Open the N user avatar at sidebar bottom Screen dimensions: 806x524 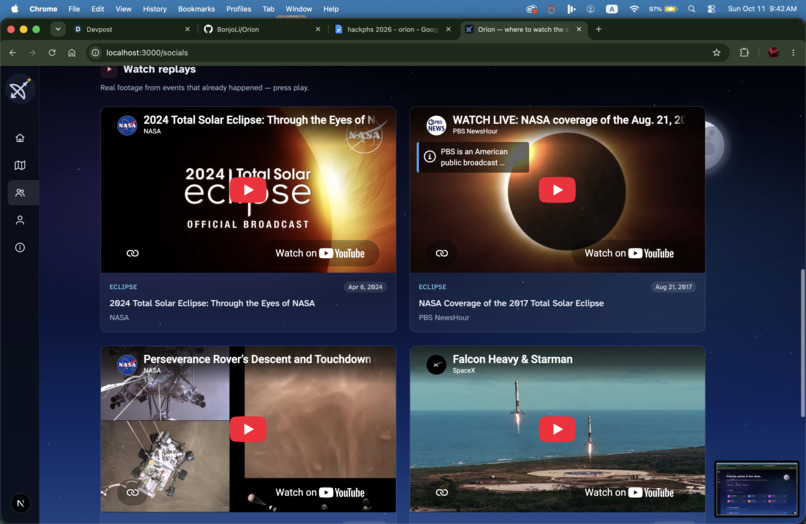20,503
